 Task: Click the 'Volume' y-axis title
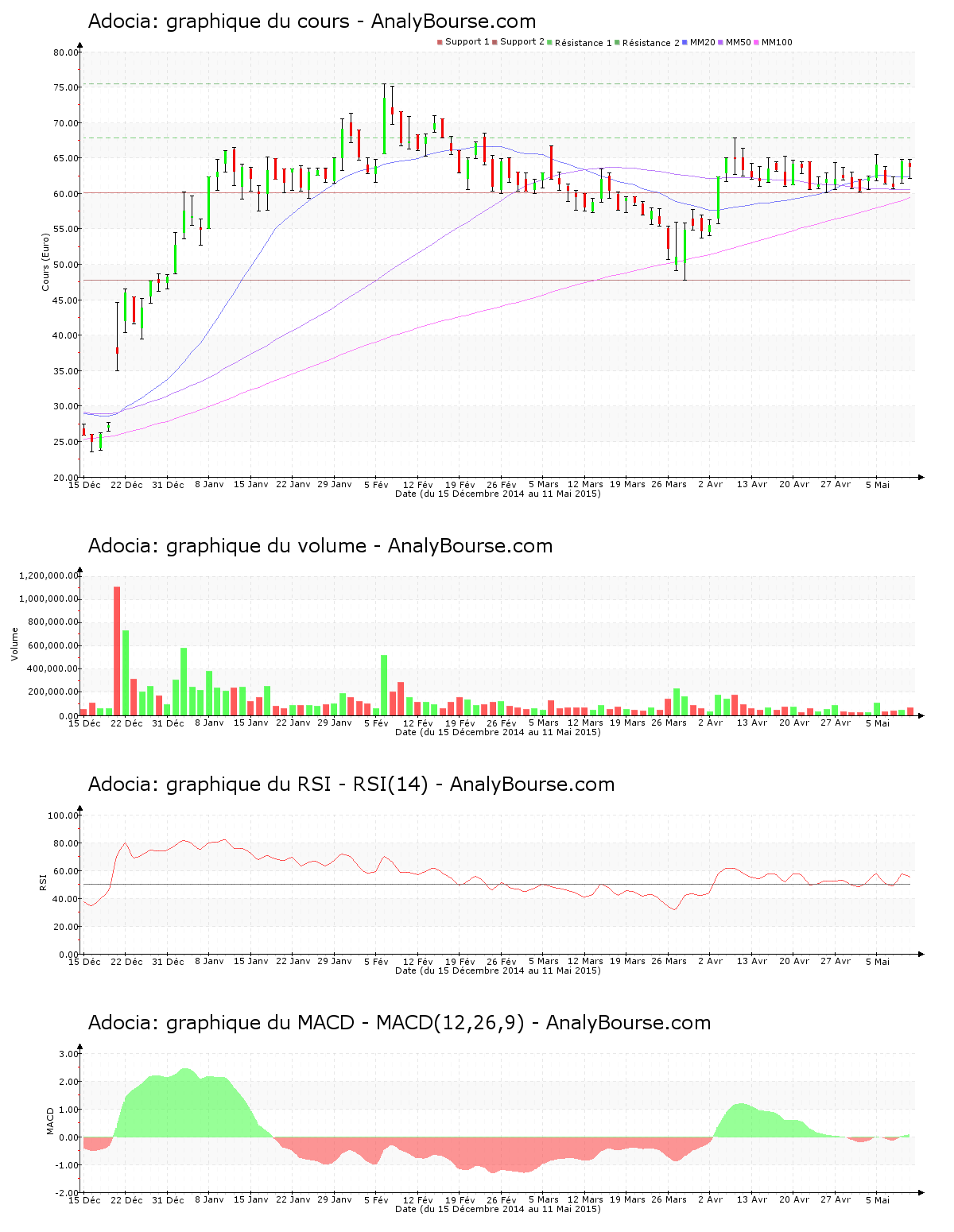[x=14, y=644]
